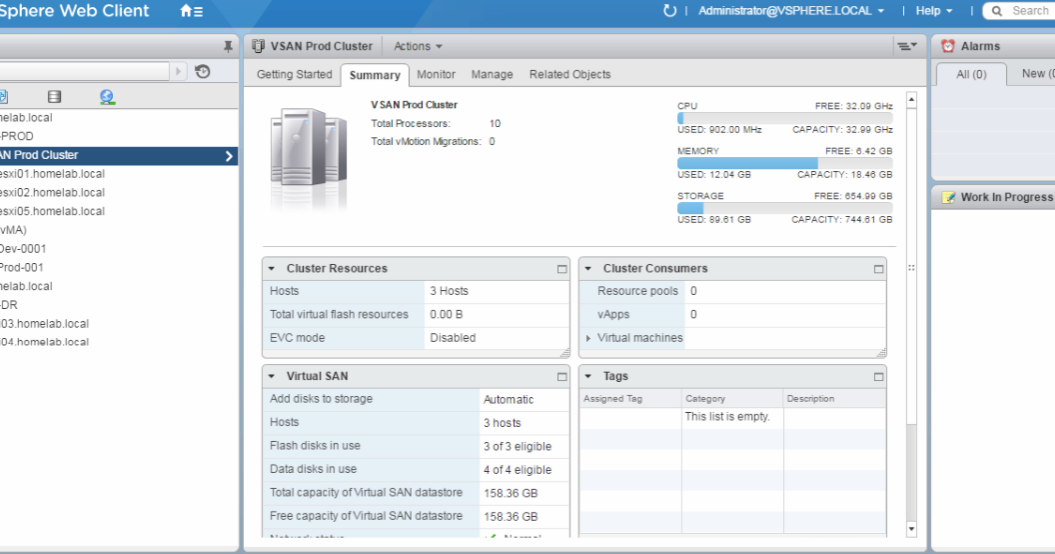1055x554 pixels.
Task: Collapse the Cluster Resources section
Action: point(272,269)
